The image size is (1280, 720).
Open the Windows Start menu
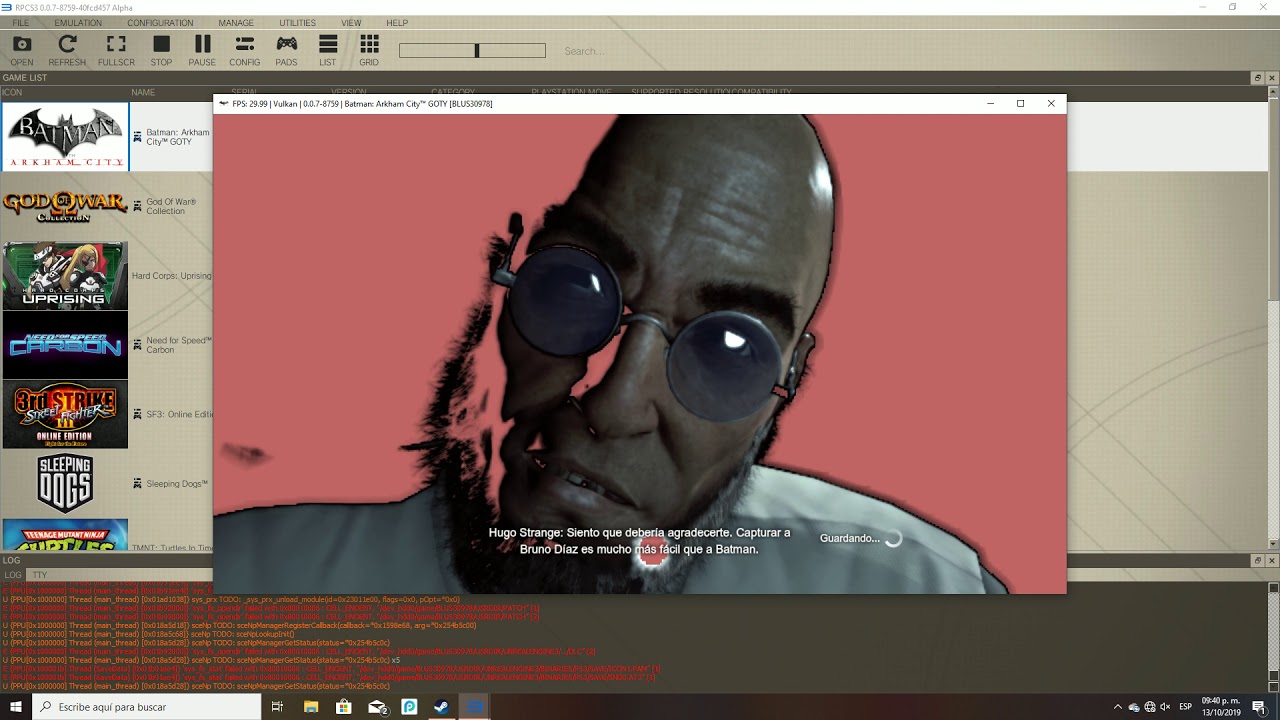click(x=16, y=707)
